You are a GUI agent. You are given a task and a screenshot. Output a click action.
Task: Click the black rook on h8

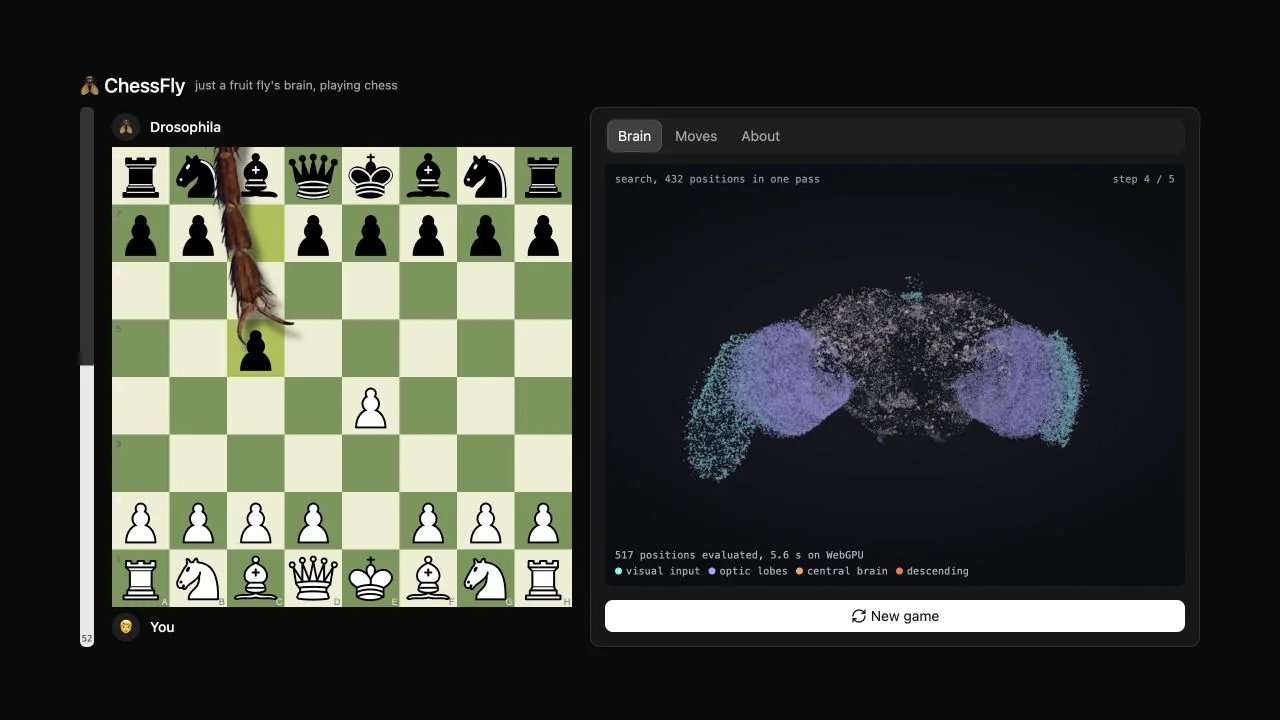tap(543, 176)
